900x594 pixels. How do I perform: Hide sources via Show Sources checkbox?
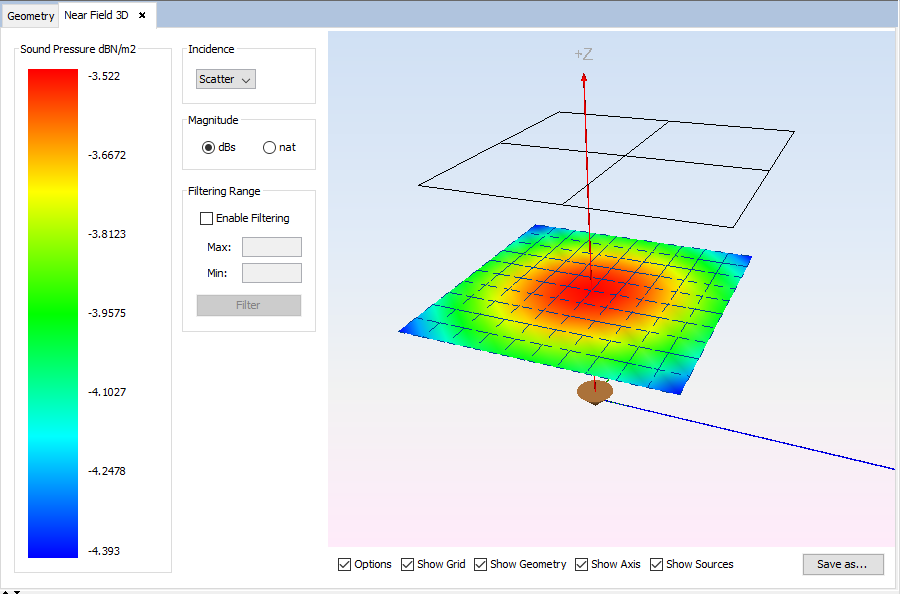pos(657,564)
